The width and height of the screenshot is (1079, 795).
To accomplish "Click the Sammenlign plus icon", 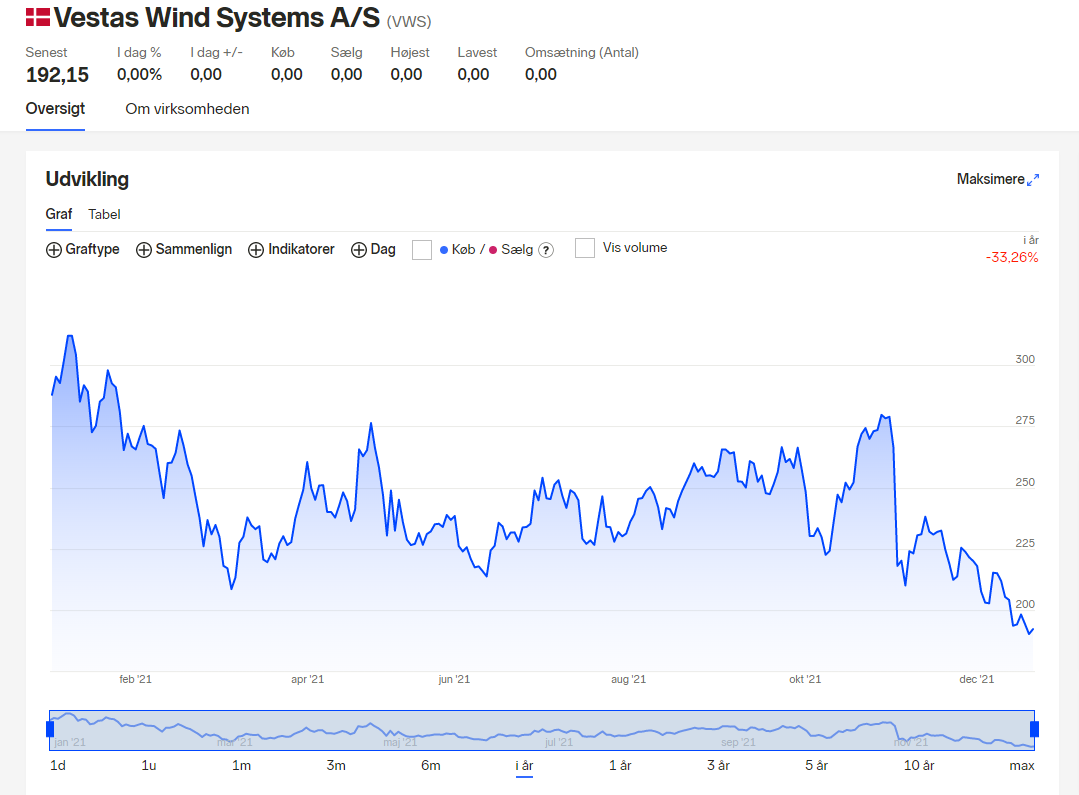I will [144, 250].
